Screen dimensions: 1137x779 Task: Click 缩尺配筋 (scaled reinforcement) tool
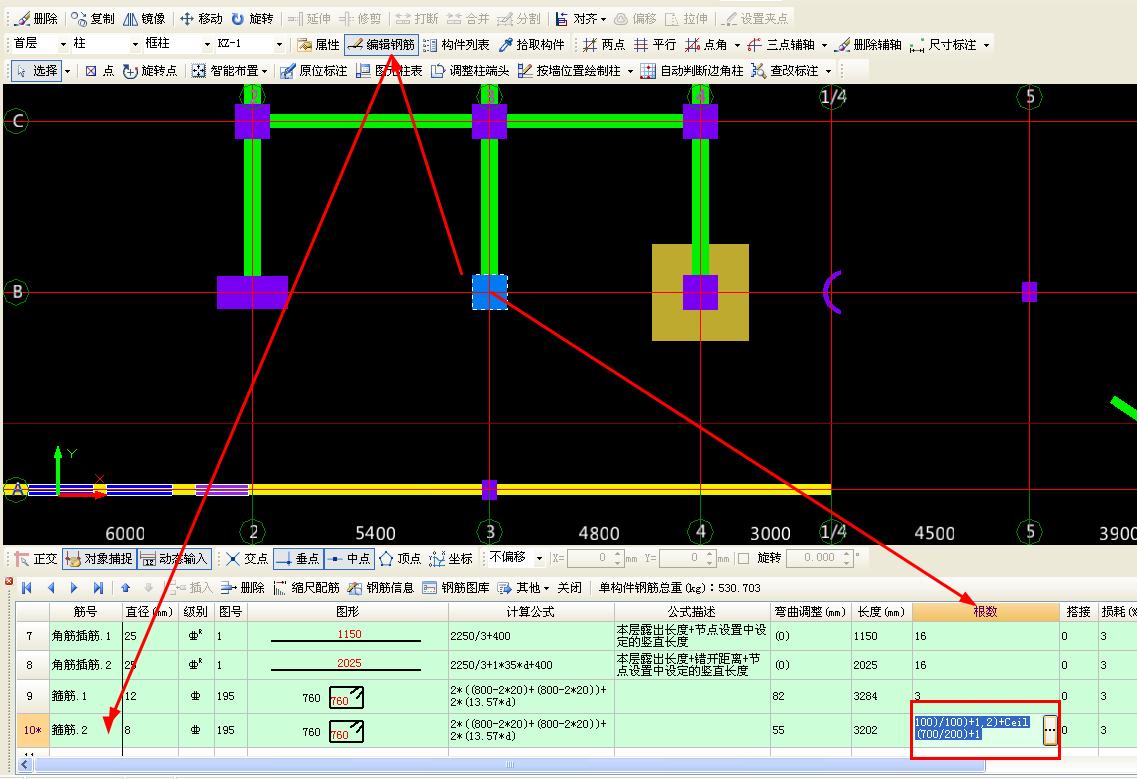click(307, 588)
